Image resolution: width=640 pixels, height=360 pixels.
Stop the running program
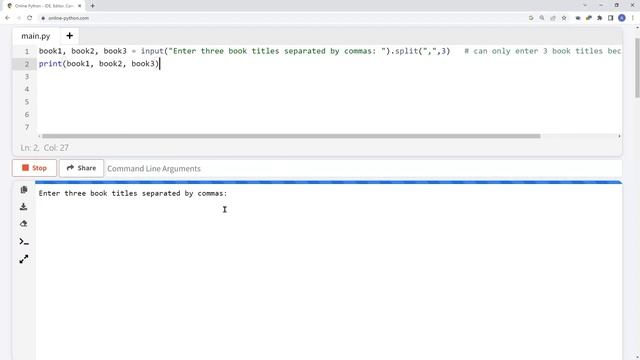[x=34, y=168]
